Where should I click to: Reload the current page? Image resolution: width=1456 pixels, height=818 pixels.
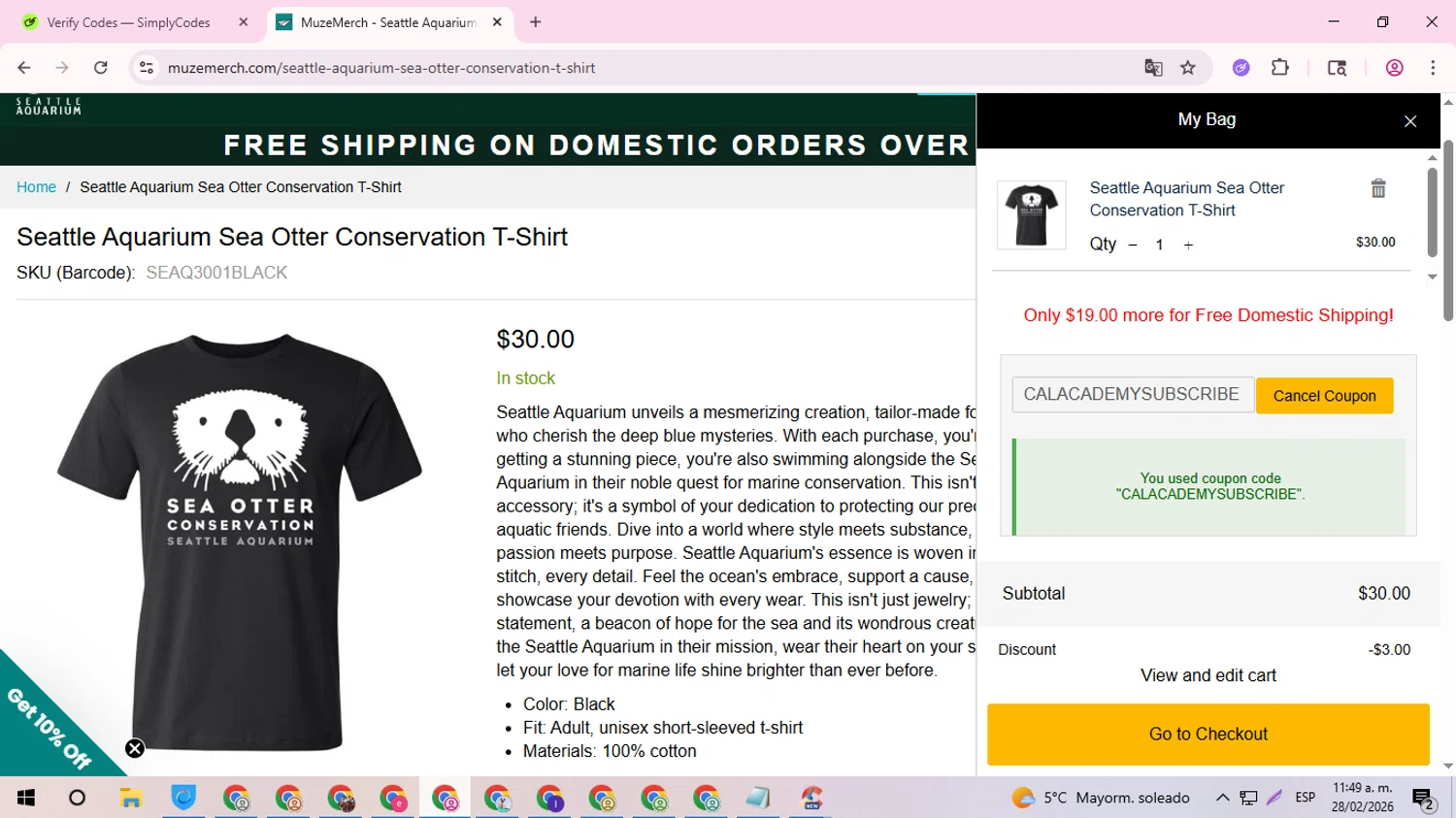101,68
